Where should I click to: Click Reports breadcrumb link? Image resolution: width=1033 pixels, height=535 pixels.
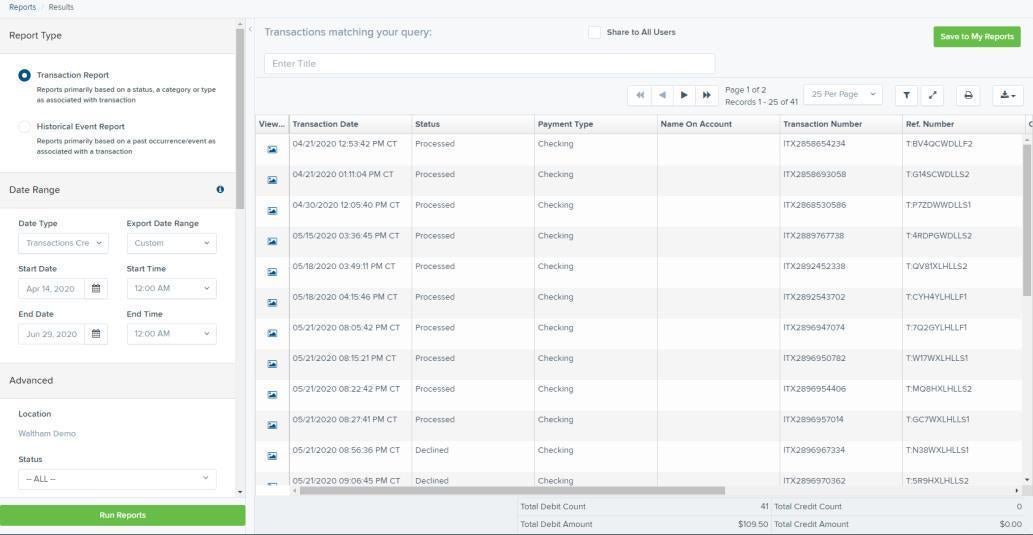22,7
